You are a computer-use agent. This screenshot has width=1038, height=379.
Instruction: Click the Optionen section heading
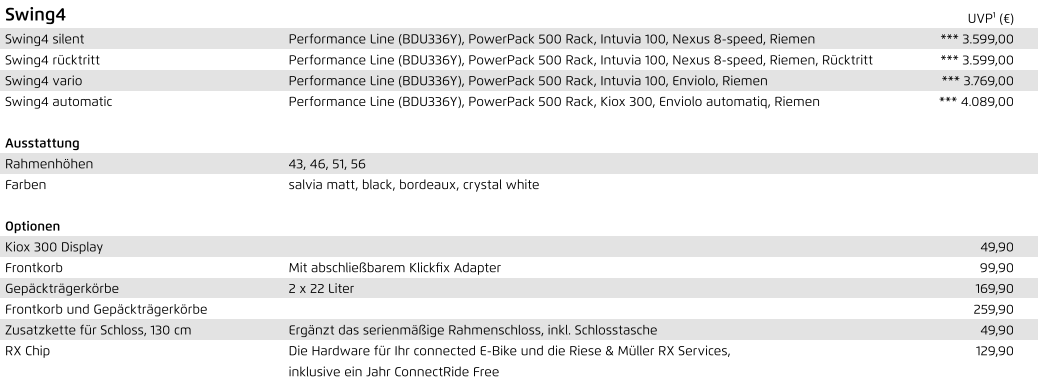point(32,226)
